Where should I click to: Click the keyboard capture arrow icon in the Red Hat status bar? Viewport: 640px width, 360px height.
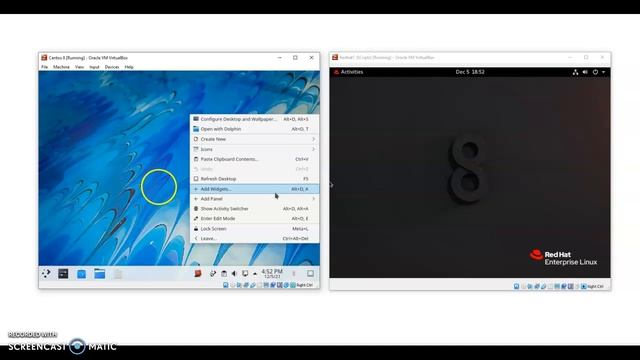point(584,287)
